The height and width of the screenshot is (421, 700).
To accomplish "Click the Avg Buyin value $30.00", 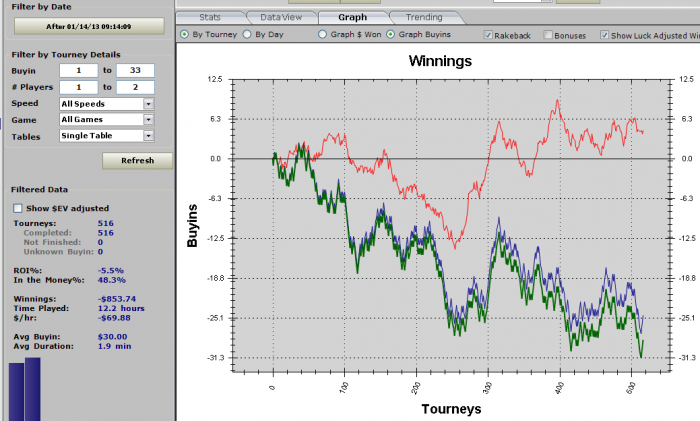I will click(112, 337).
